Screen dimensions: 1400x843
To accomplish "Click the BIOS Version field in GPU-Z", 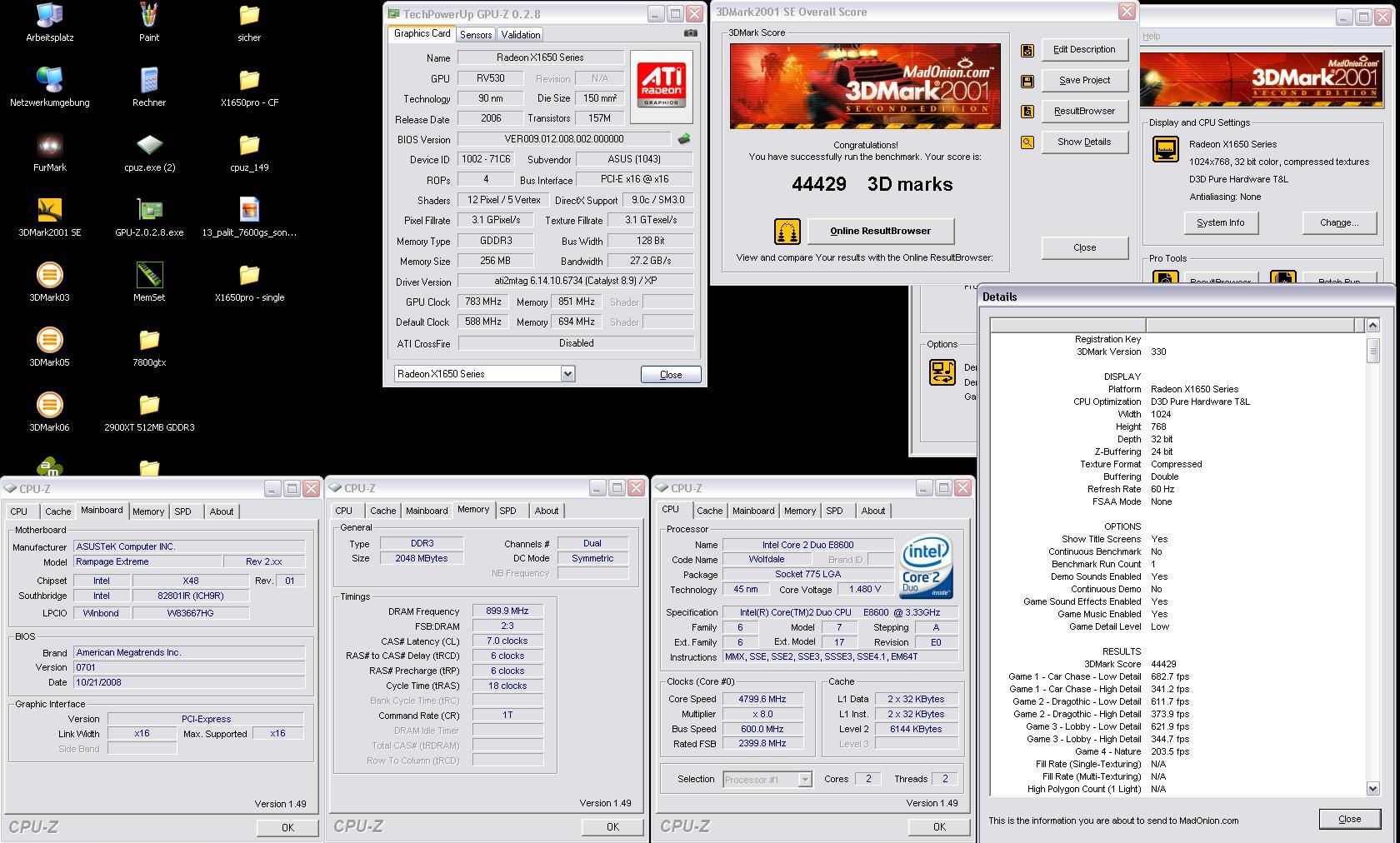I will click(564, 139).
